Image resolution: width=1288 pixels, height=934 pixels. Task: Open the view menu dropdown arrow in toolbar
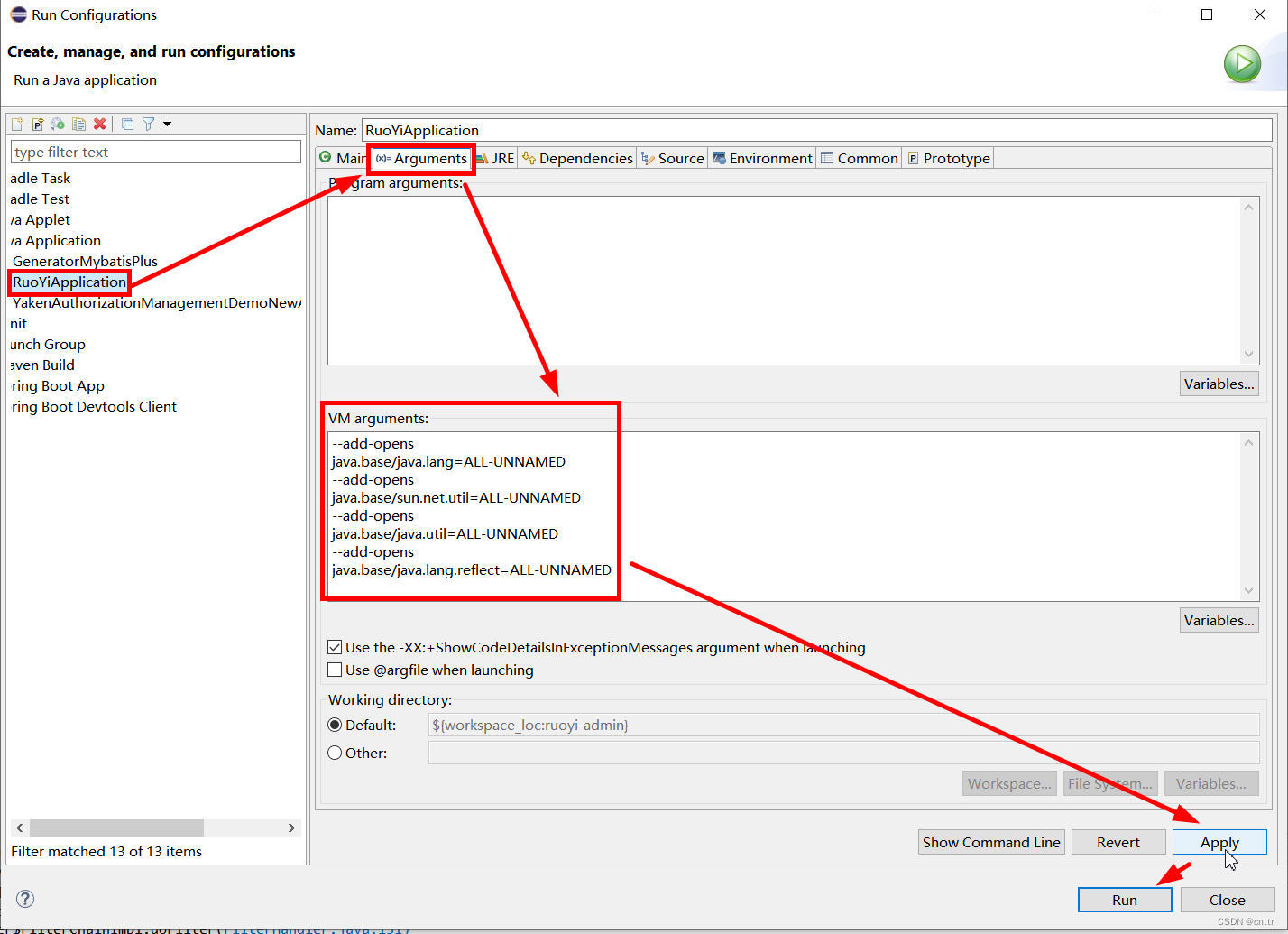166,124
